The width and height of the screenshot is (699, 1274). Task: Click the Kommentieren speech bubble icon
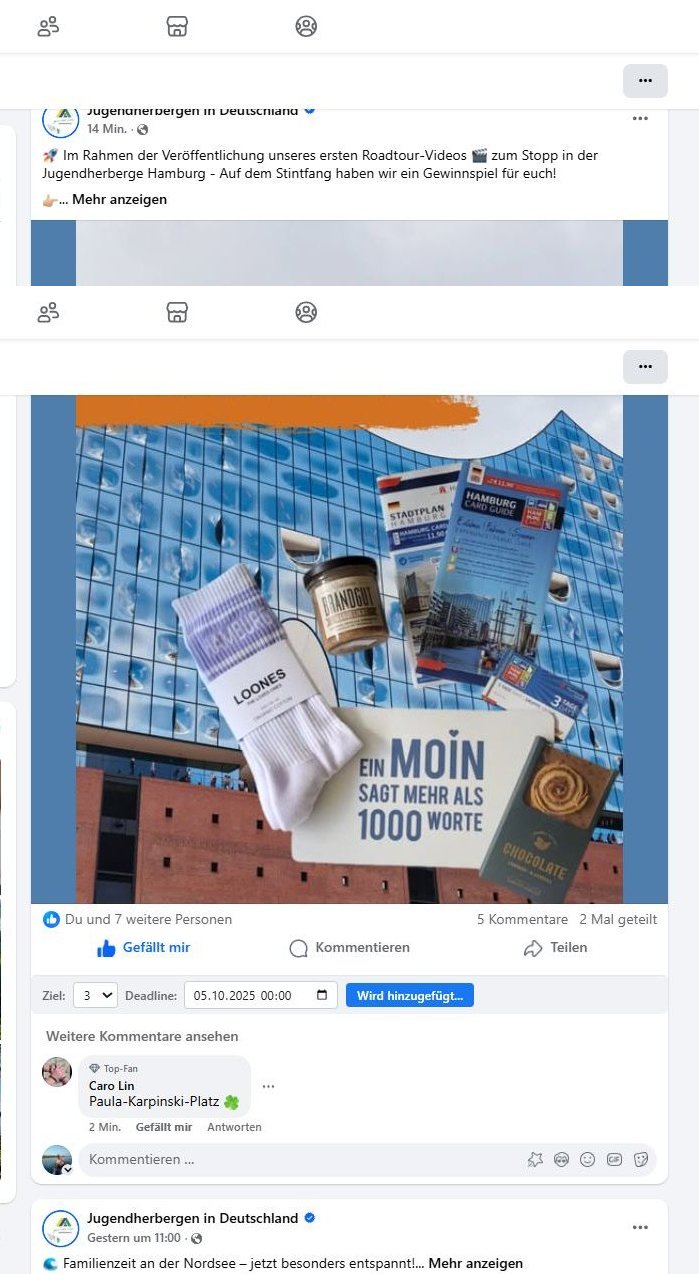298,948
